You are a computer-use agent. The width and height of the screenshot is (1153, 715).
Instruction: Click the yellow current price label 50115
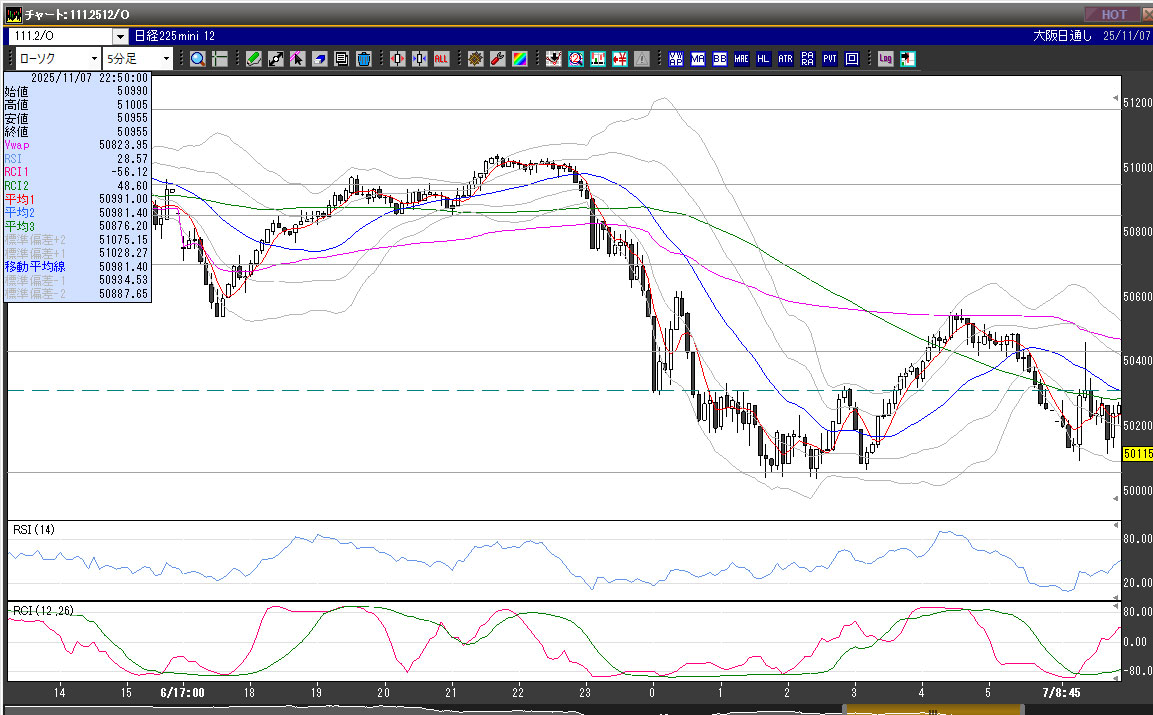[x=1136, y=453]
